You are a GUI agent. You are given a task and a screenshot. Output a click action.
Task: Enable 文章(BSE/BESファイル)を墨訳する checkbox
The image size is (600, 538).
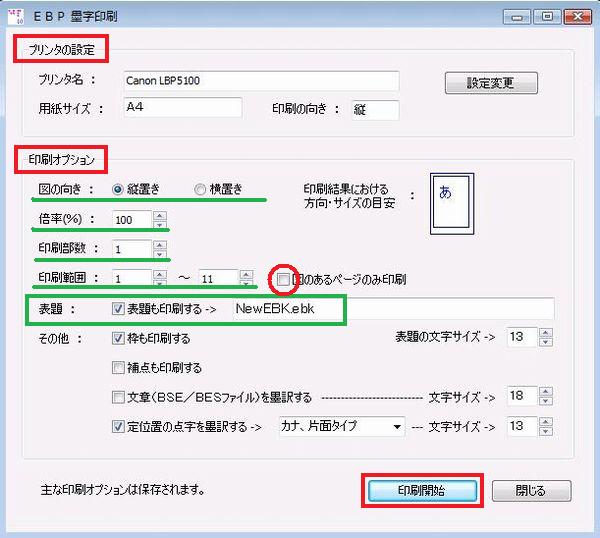[119, 397]
